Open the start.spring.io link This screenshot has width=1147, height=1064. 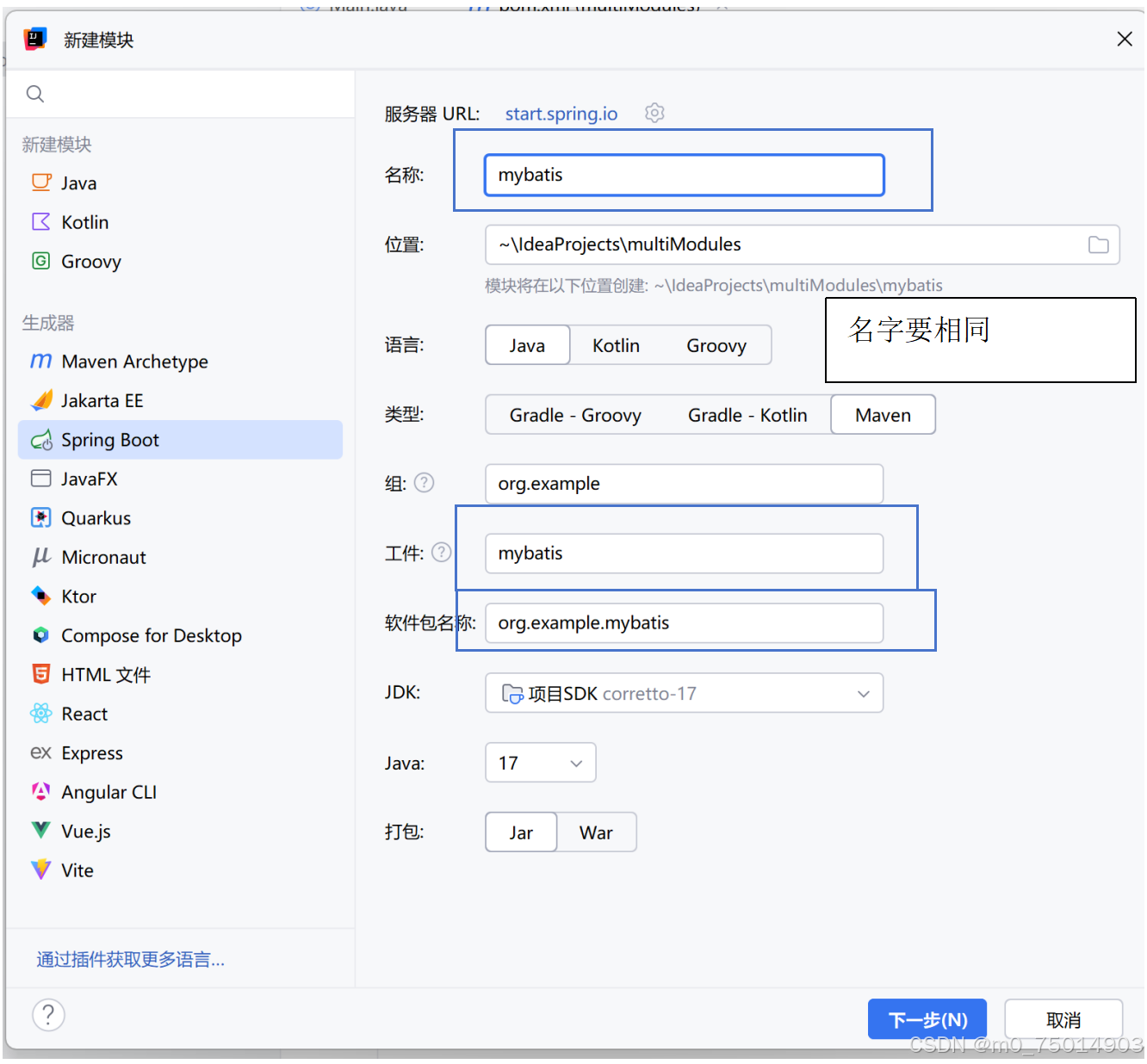click(561, 113)
